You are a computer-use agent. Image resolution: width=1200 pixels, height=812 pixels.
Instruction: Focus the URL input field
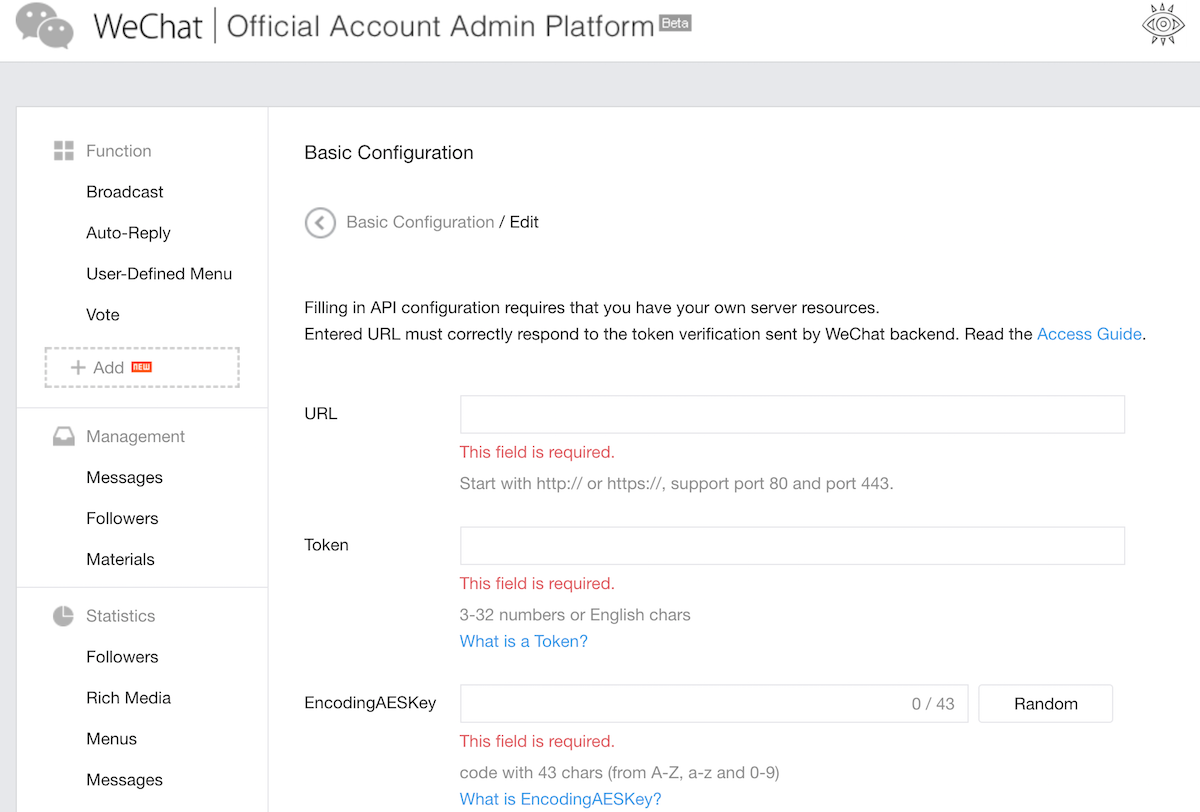[x=792, y=414]
